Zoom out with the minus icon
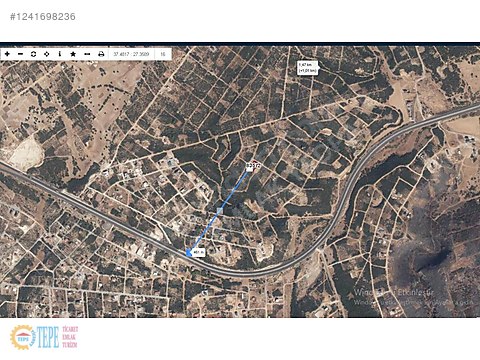480x360 pixels. pos(20,54)
